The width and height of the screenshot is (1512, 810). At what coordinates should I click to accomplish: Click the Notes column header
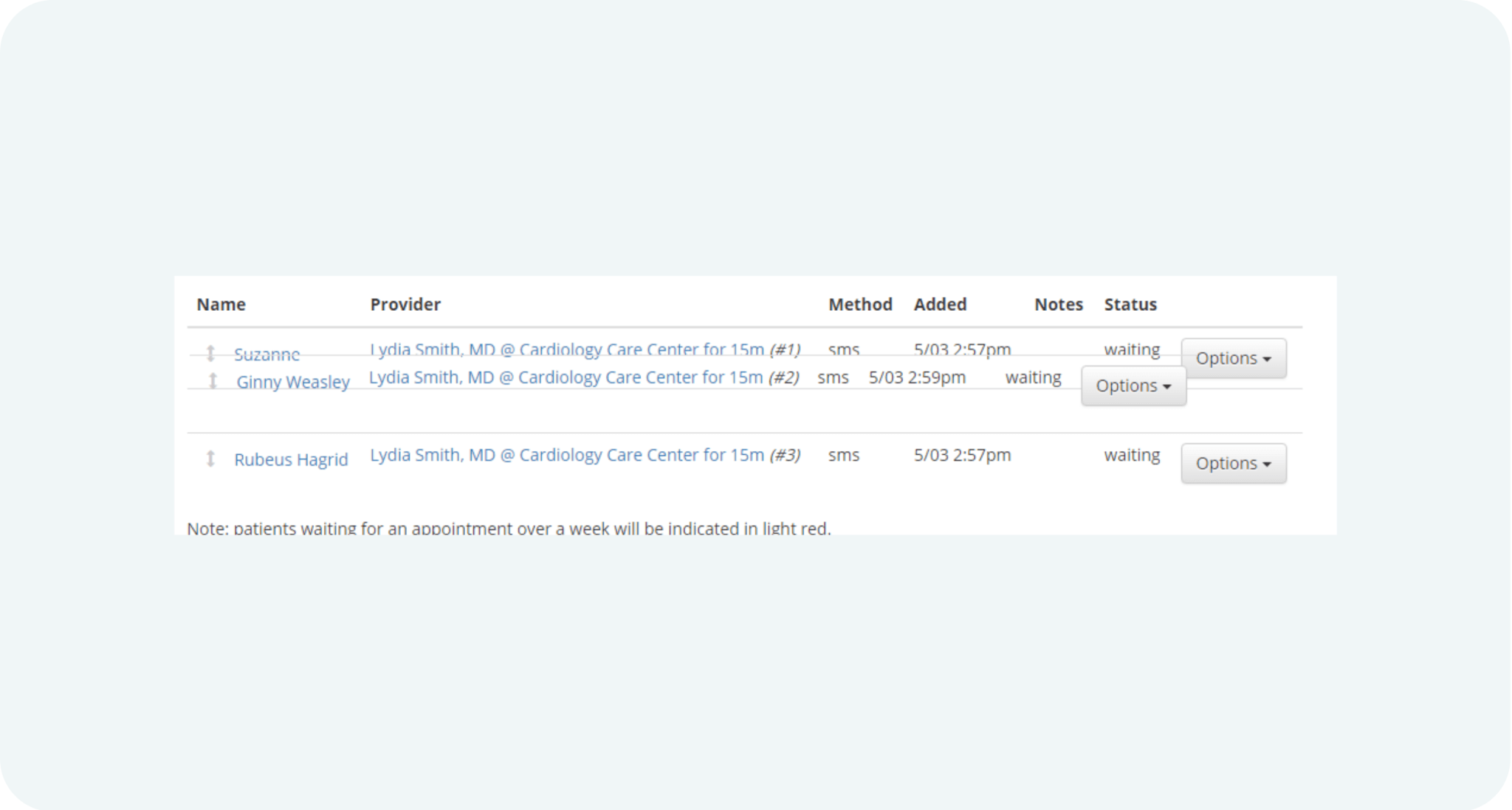[x=1058, y=304]
